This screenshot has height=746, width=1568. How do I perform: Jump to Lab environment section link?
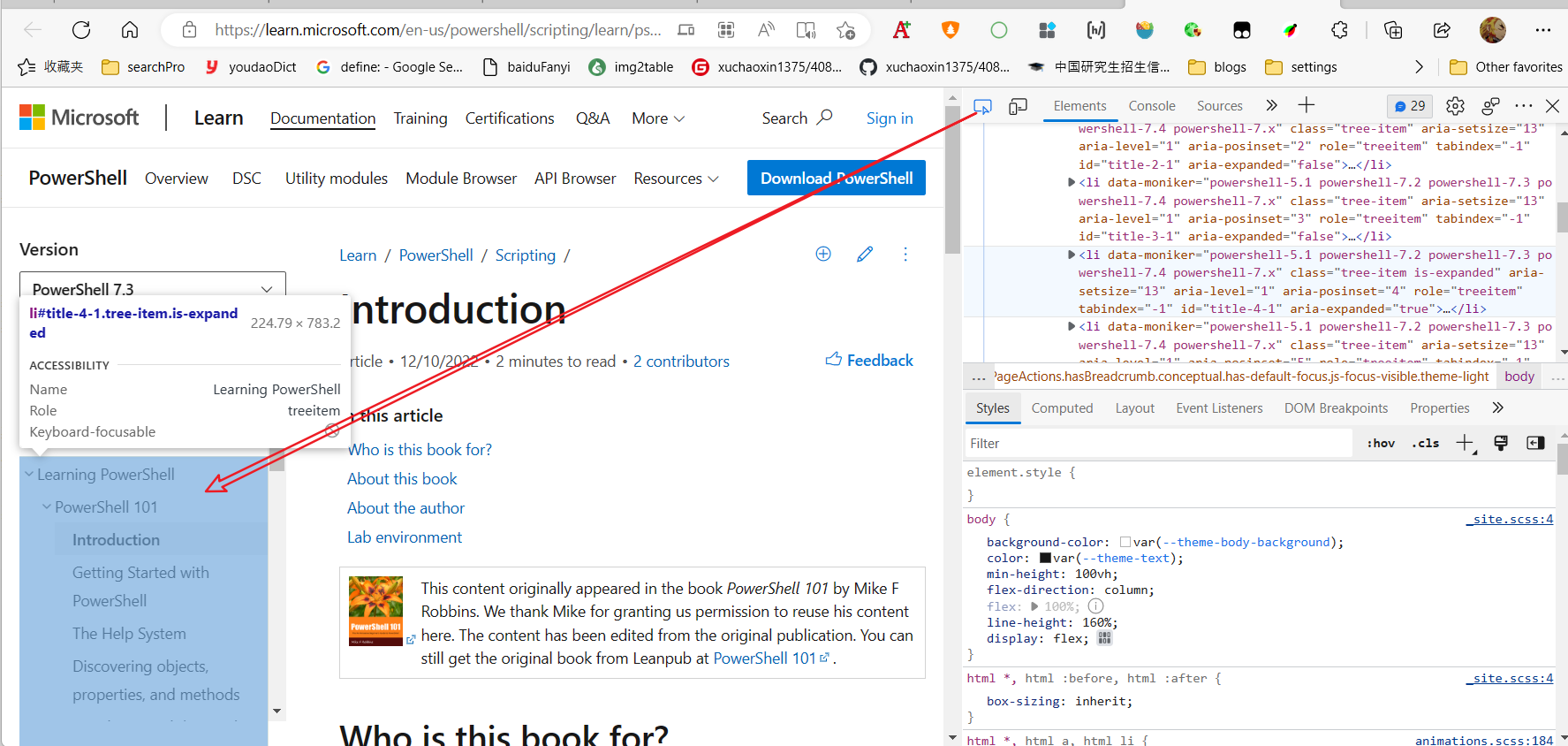[405, 537]
